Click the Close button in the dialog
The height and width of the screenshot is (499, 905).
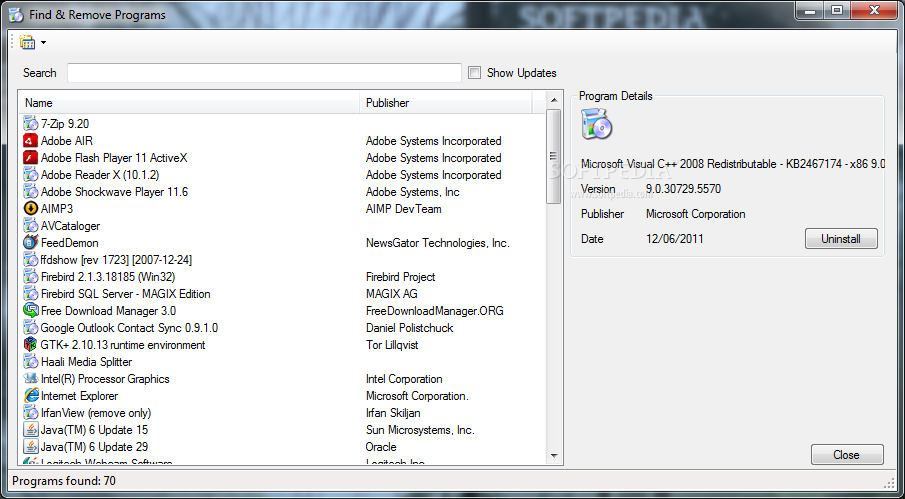pos(847,455)
